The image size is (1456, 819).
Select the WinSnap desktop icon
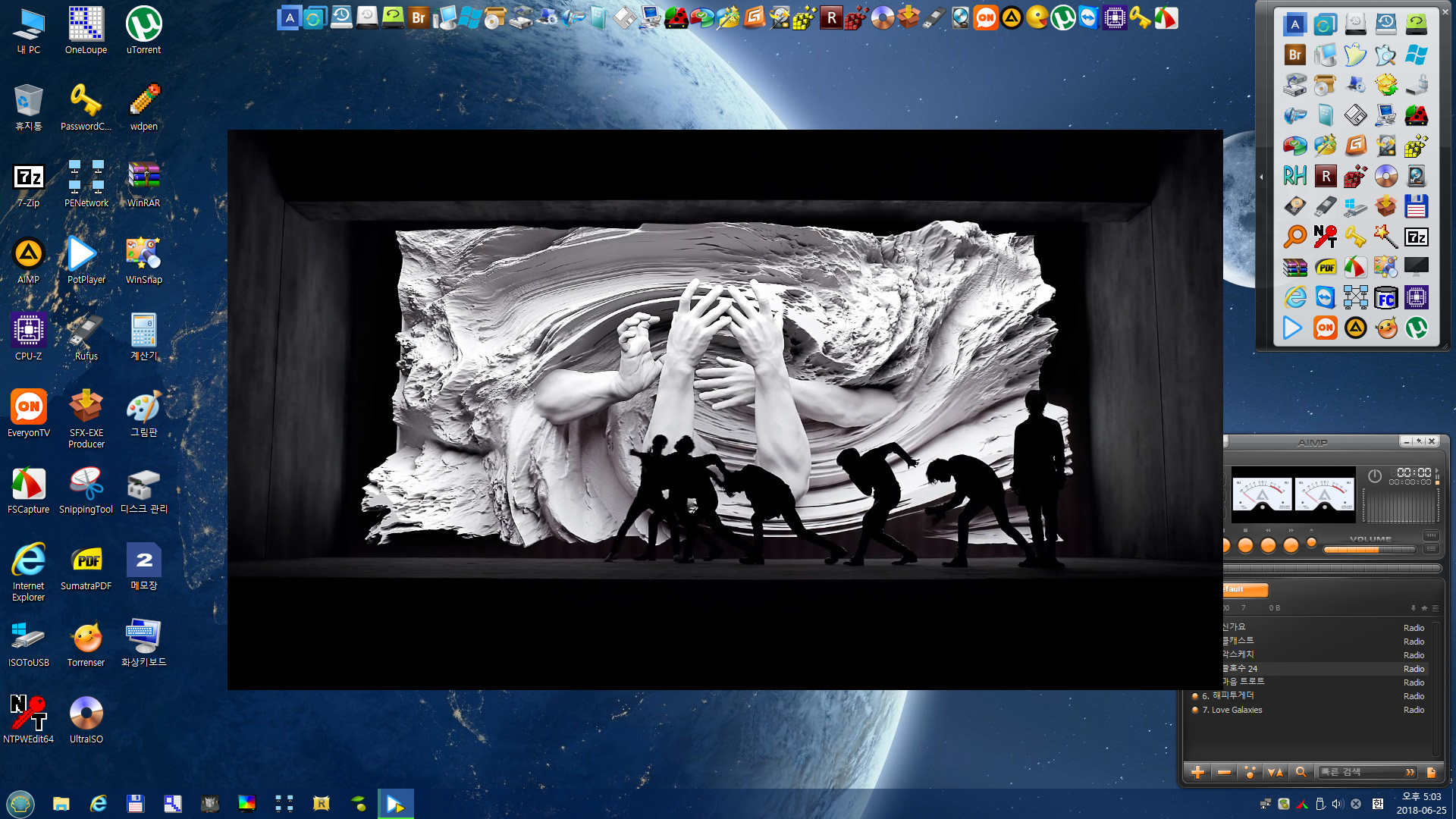coord(143,260)
